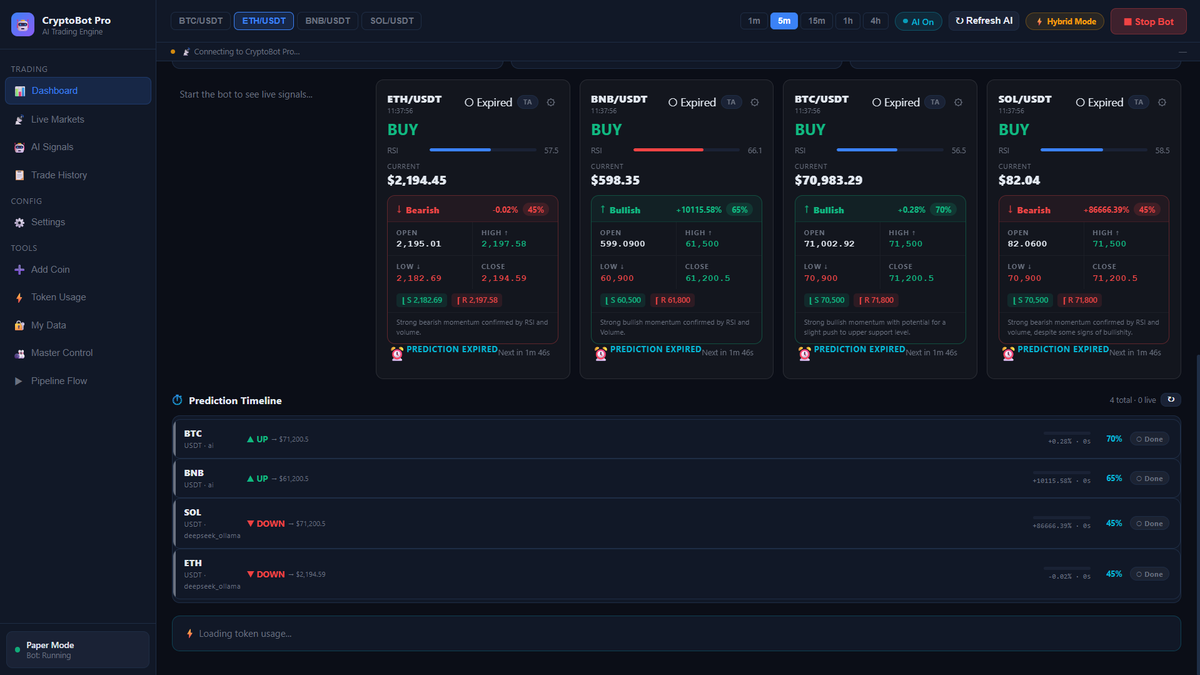Click the Pipeline Flow play icon
The image size is (1200, 675).
[x=20, y=381]
